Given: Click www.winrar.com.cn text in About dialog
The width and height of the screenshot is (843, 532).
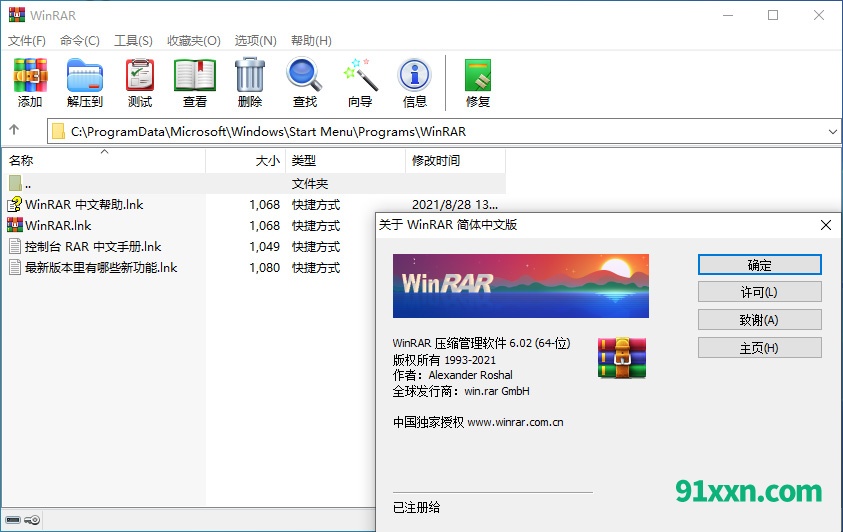Looking at the screenshot, I should coord(515,422).
